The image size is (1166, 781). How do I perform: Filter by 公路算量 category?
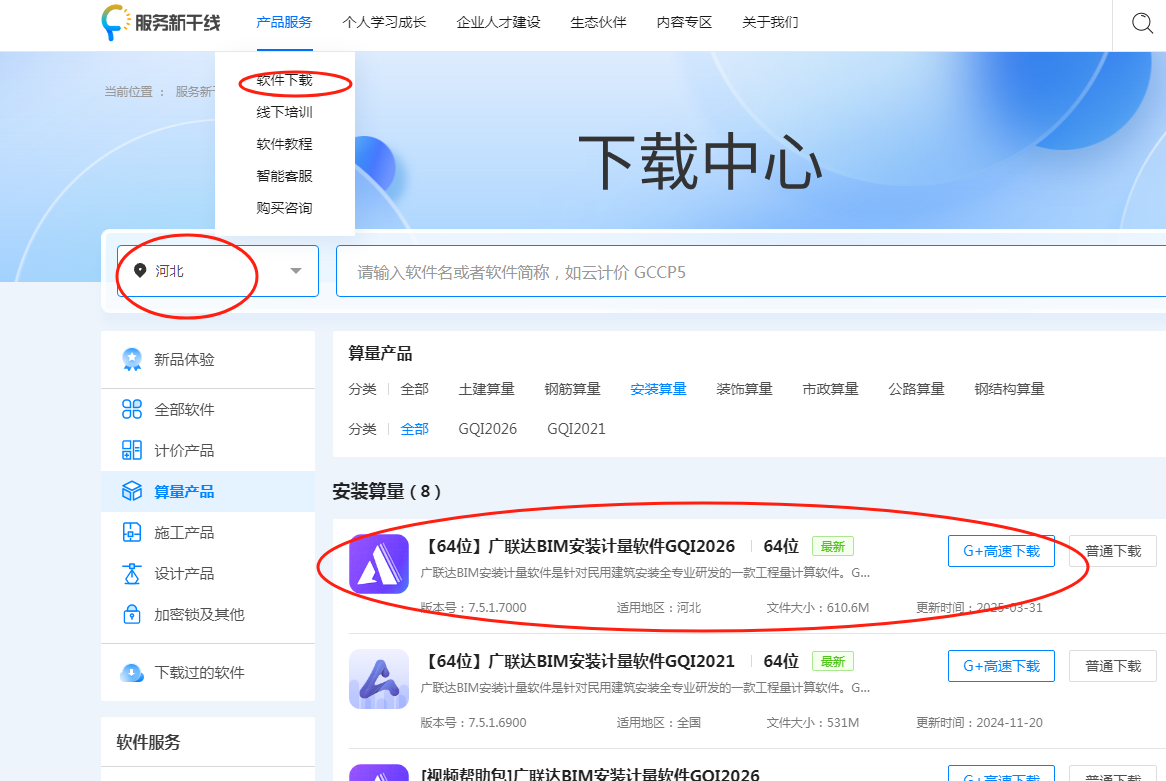[916, 389]
